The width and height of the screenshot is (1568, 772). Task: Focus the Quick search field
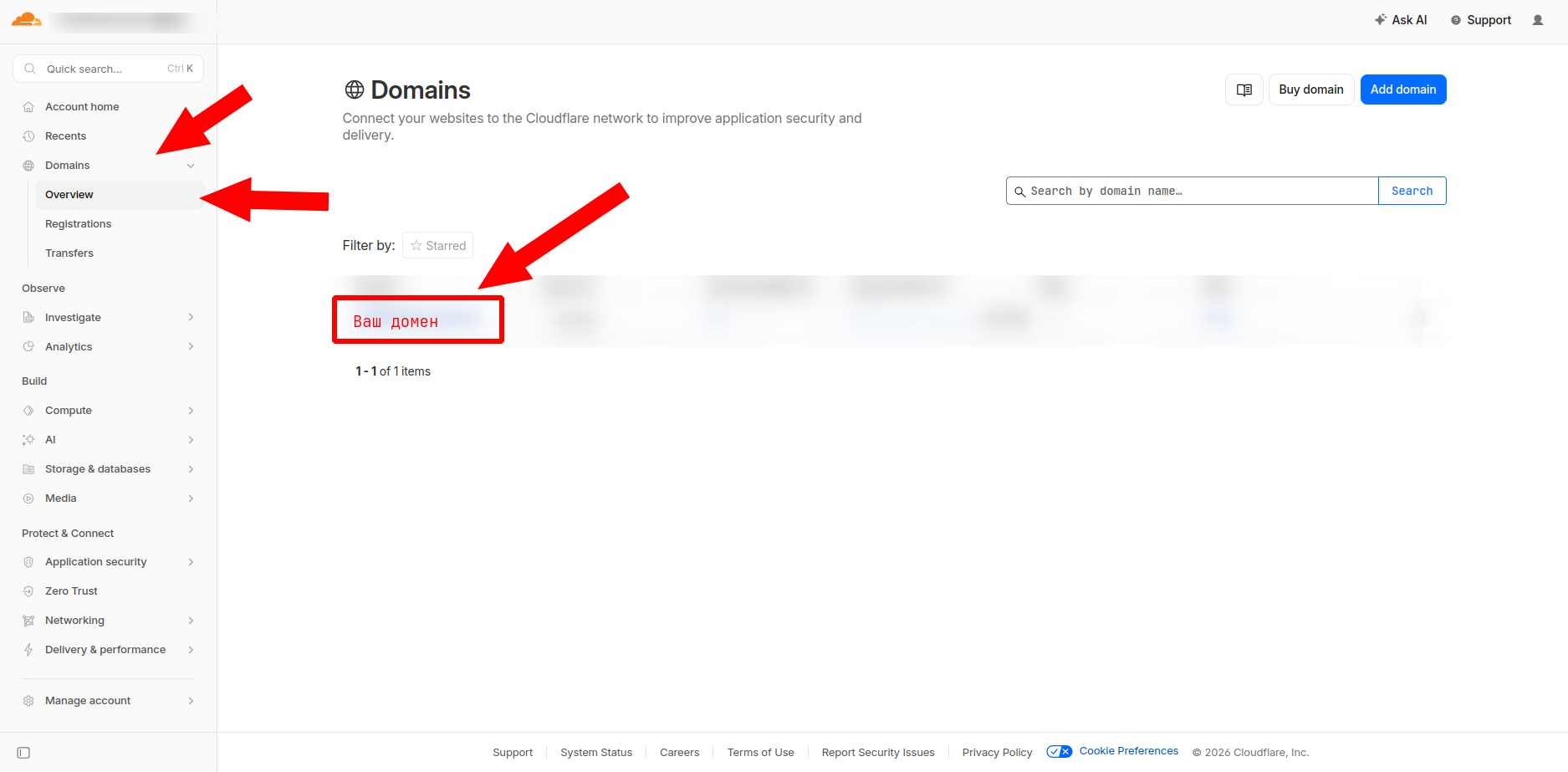109,69
